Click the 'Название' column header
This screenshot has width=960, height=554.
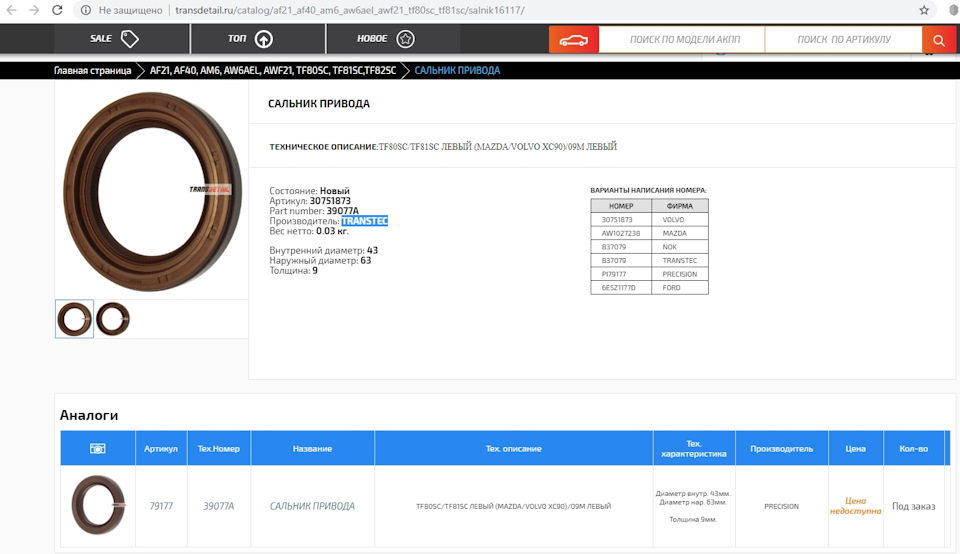click(312, 449)
